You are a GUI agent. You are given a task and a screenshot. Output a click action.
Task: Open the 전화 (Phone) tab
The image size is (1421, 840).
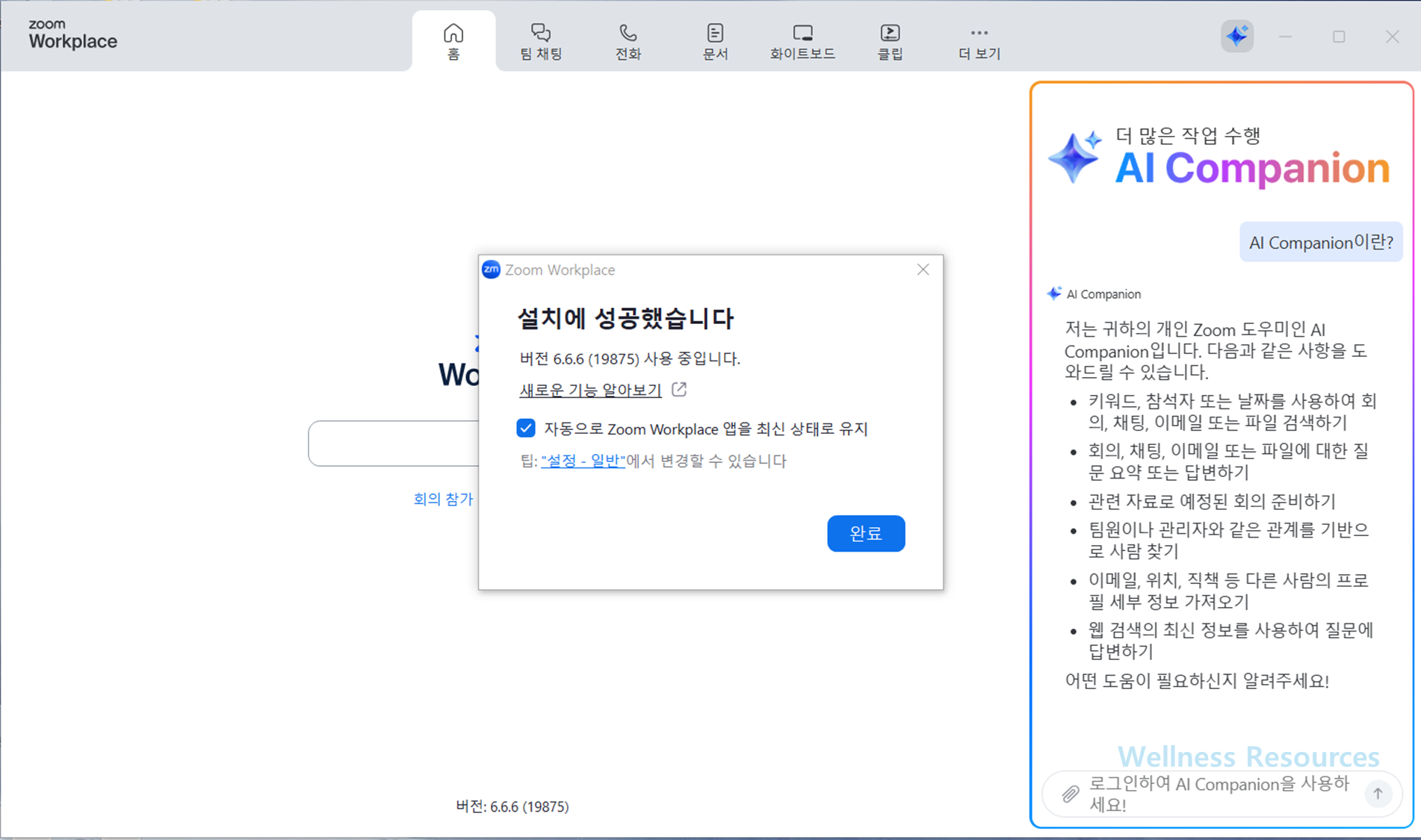pos(628,42)
